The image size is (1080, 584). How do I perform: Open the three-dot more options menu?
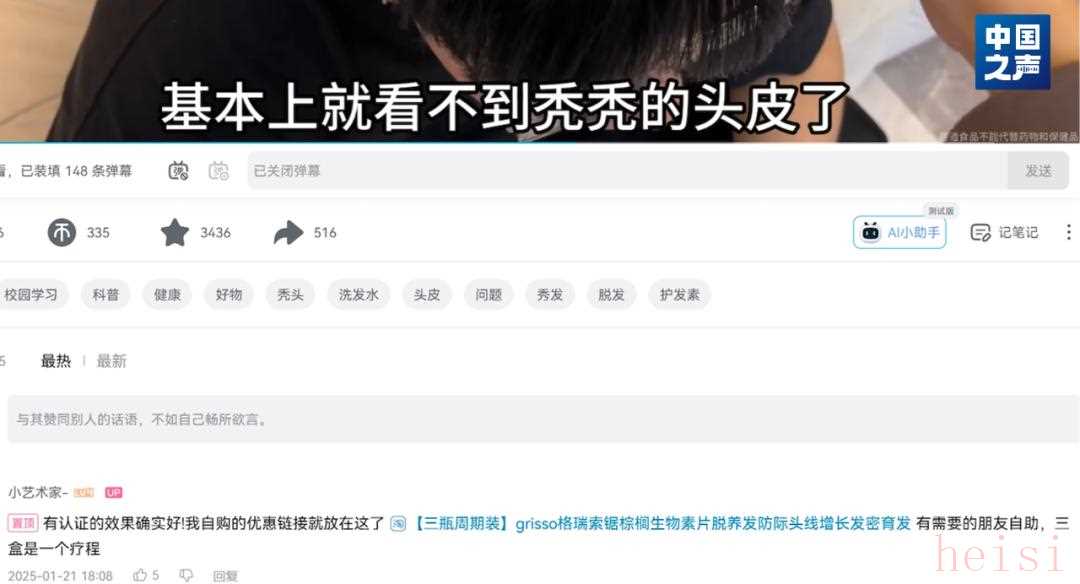click(1068, 233)
